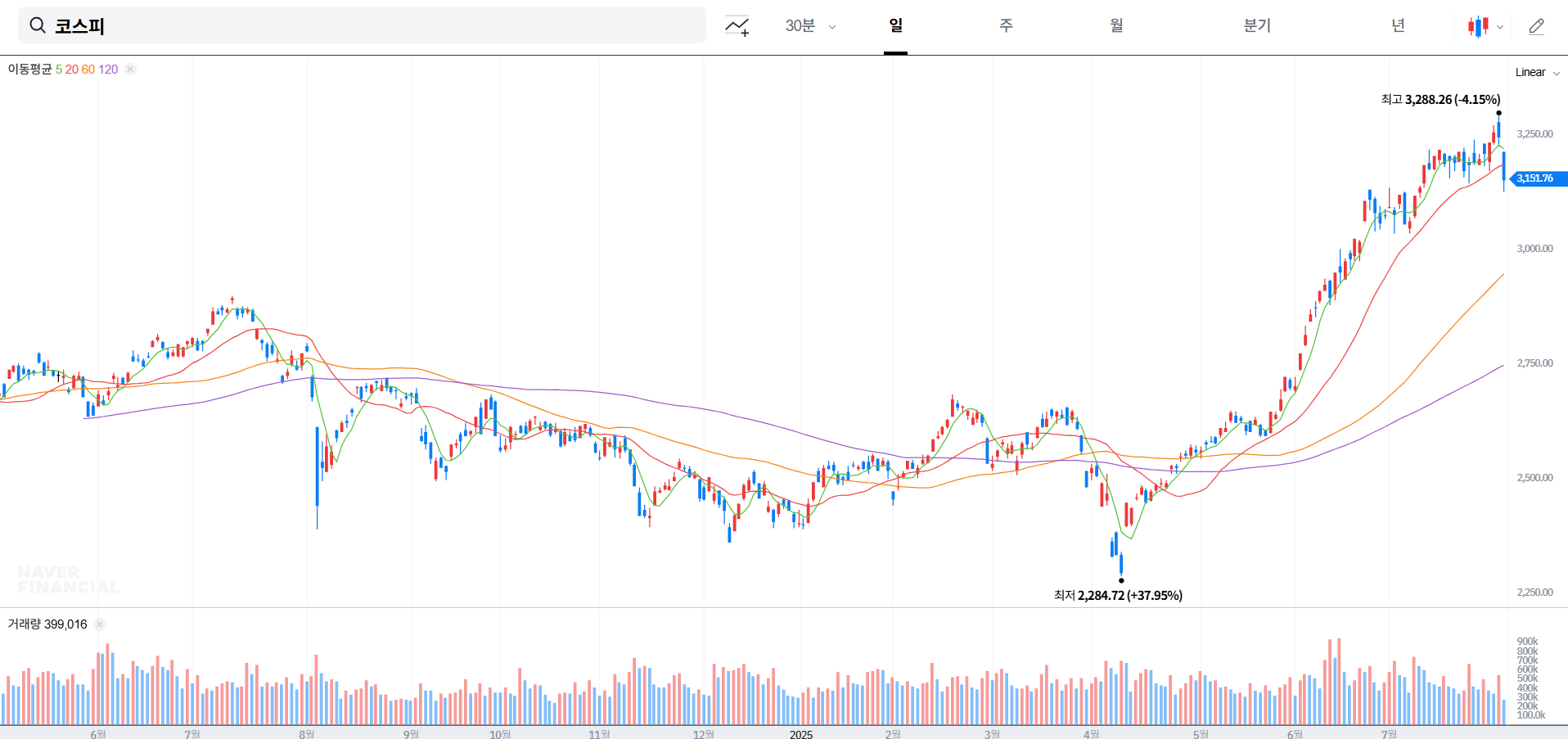The width and height of the screenshot is (1568, 739).
Task: Switch to the 주 weekly tab
Action: [x=1006, y=25]
